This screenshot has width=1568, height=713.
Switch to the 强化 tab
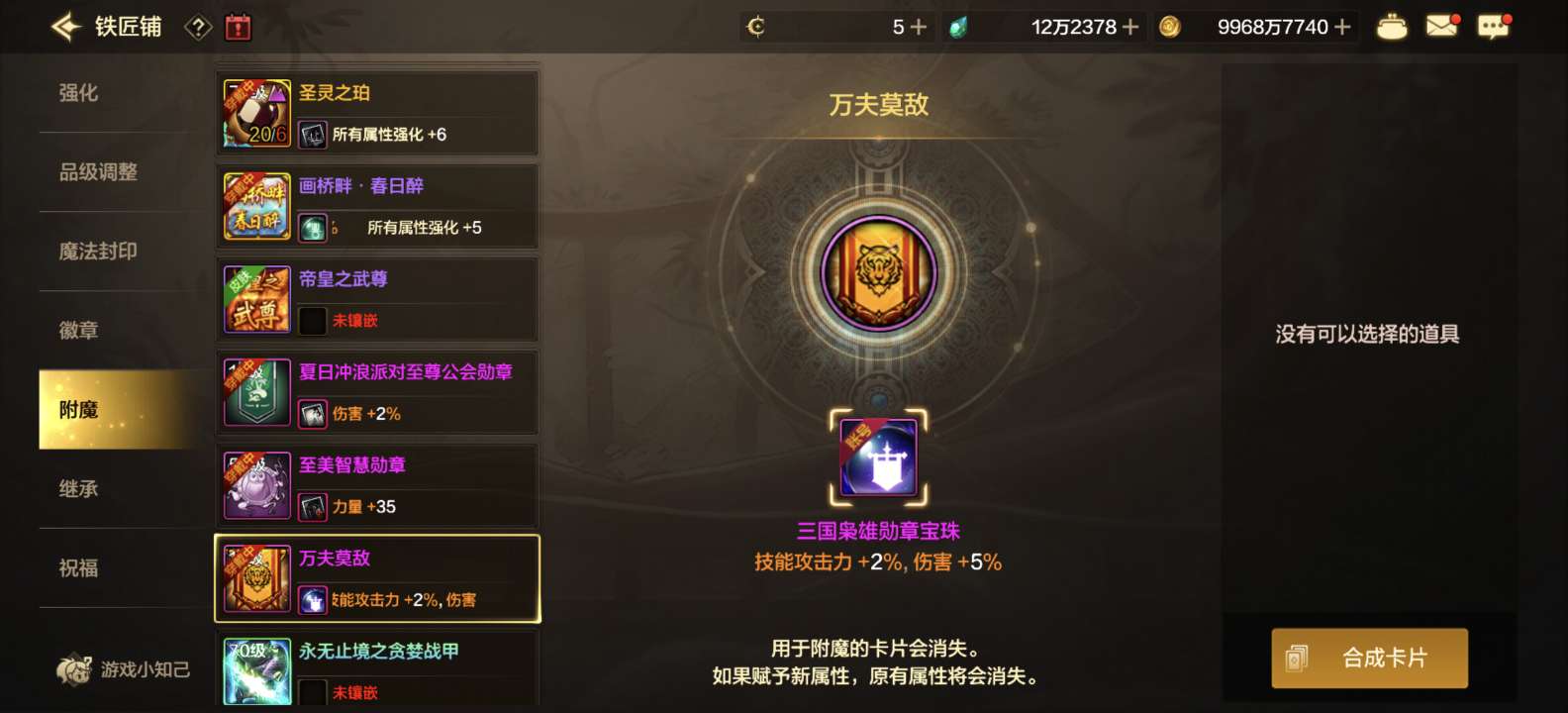(x=78, y=93)
